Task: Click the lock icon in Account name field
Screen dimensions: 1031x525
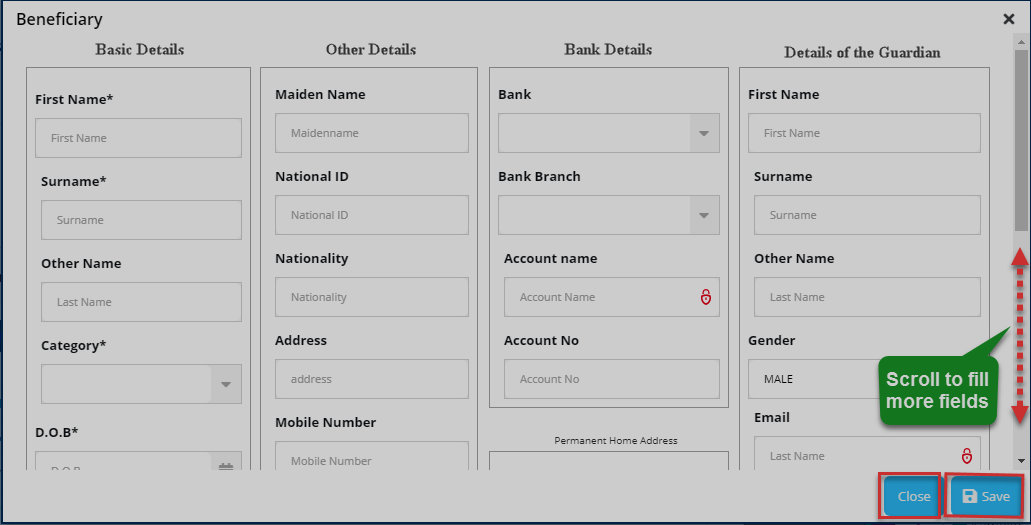Action: 705,297
